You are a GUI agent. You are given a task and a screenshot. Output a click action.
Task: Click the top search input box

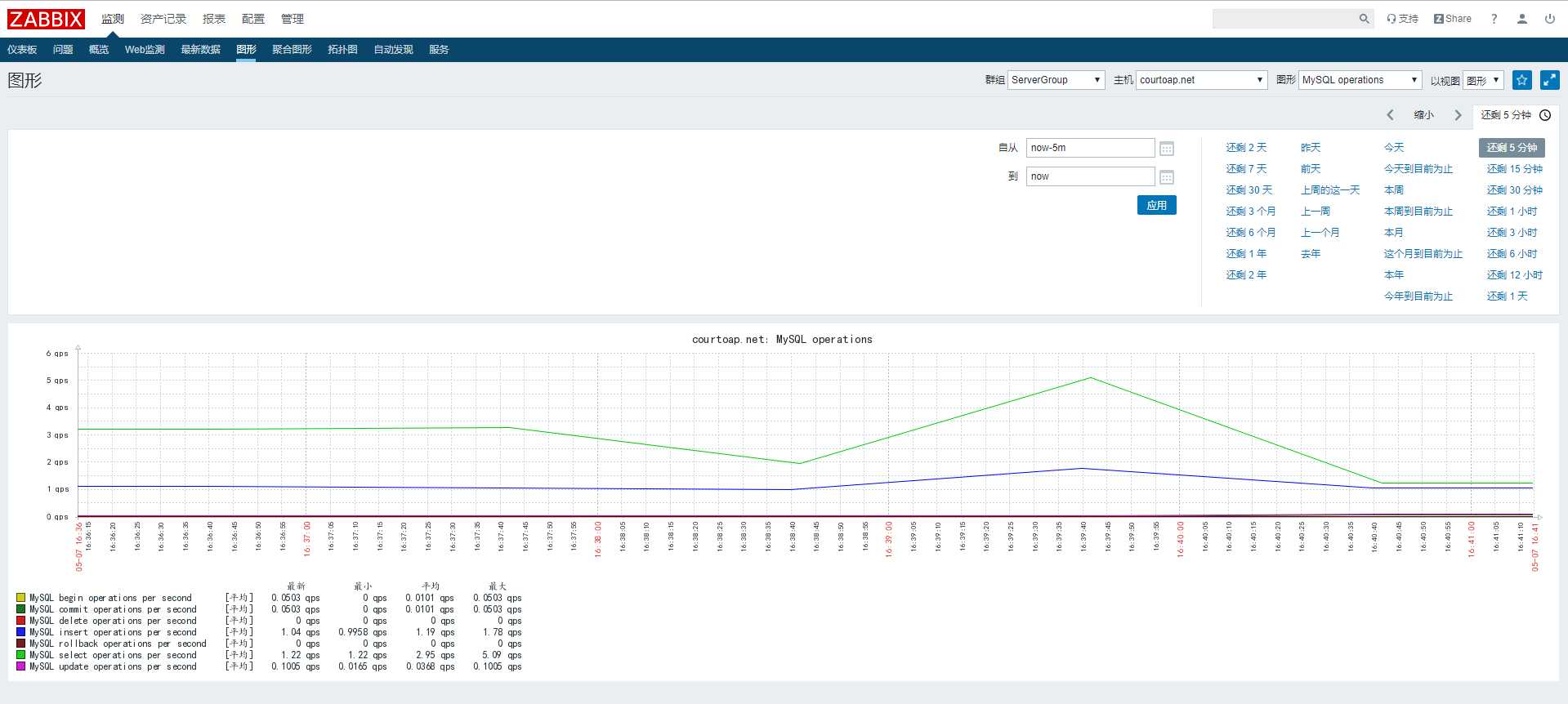tap(1285, 19)
